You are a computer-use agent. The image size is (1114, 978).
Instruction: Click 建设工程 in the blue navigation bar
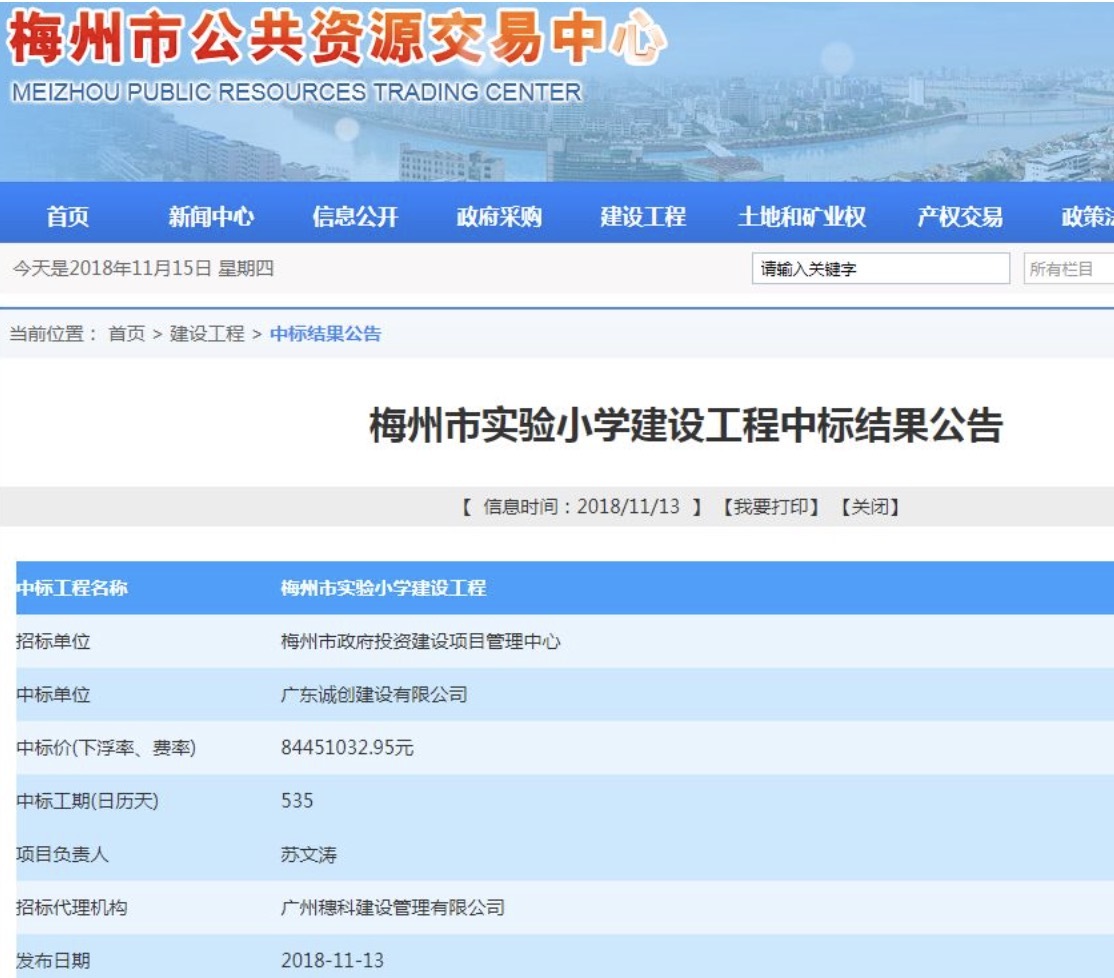(643, 216)
